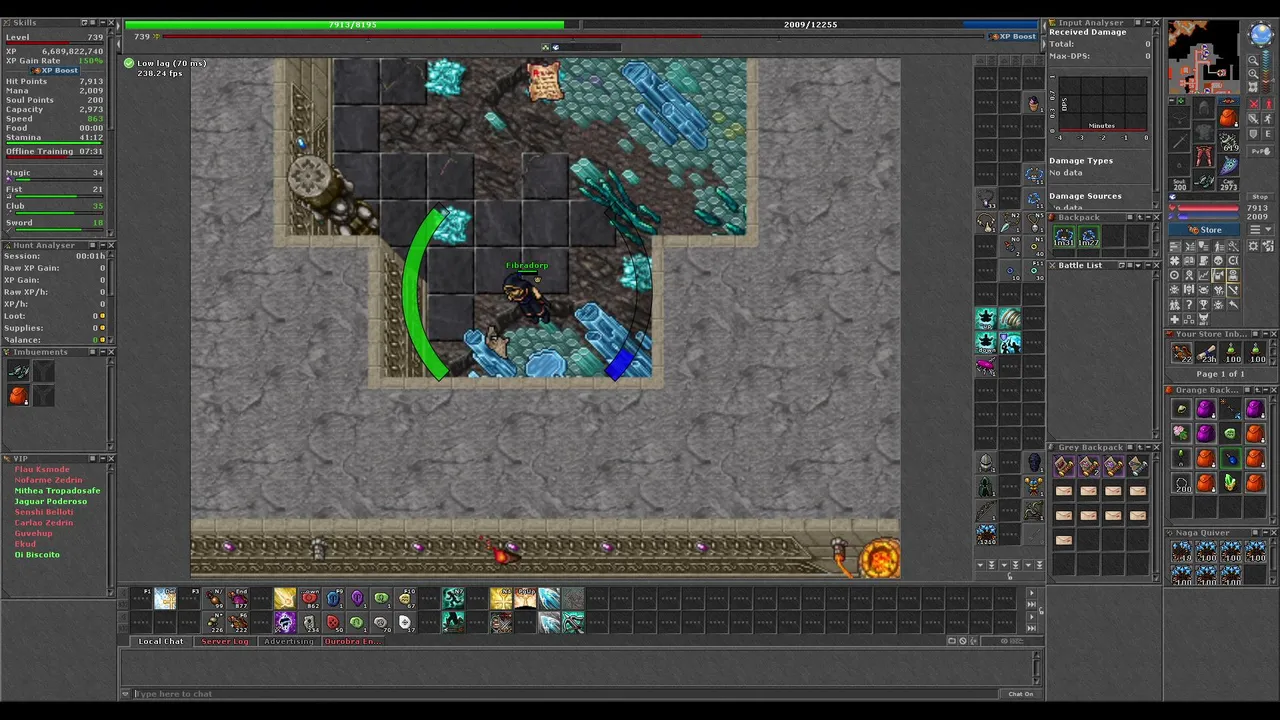
Task: Toggle the PvP mode button
Action: click(1260, 151)
